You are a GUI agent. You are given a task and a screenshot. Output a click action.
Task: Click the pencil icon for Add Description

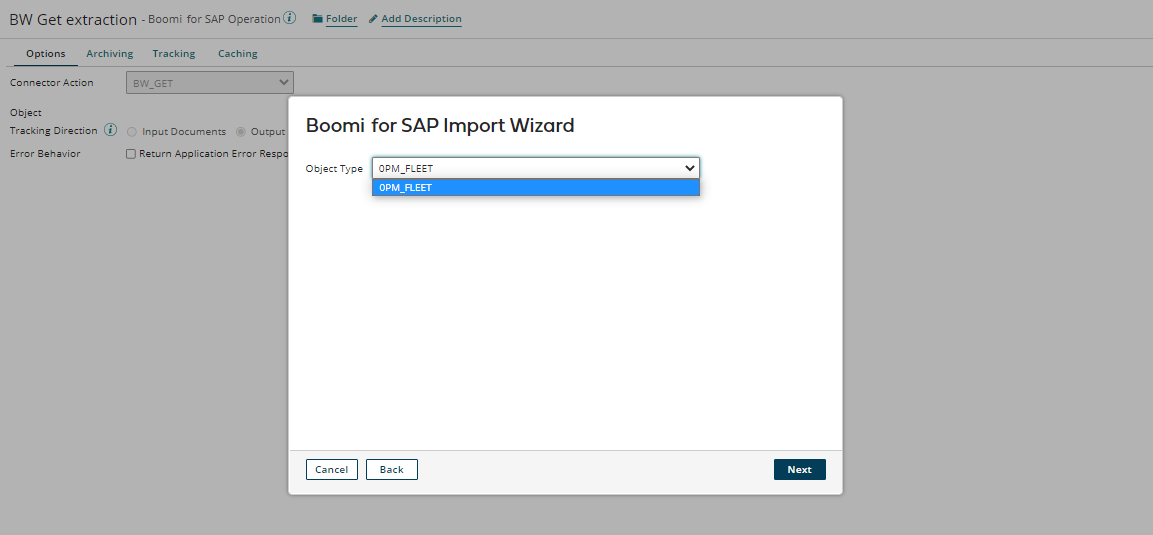[x=373, y=19]
